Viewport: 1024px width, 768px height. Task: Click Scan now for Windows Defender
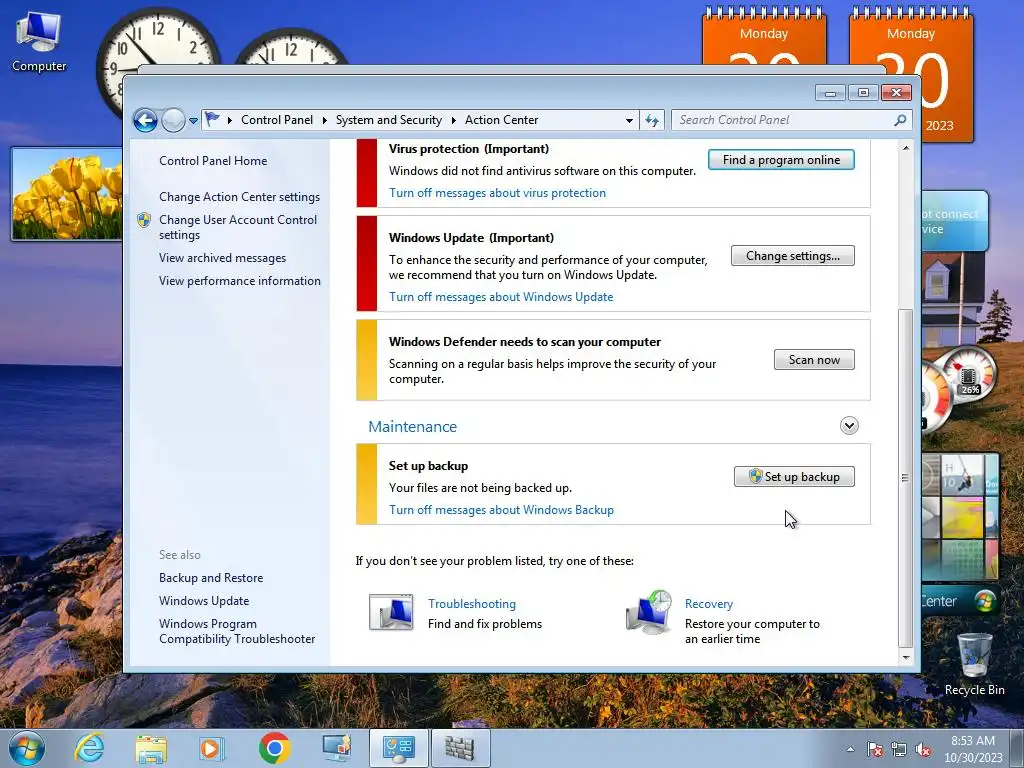pyautogui.click(x=814, y=360)
